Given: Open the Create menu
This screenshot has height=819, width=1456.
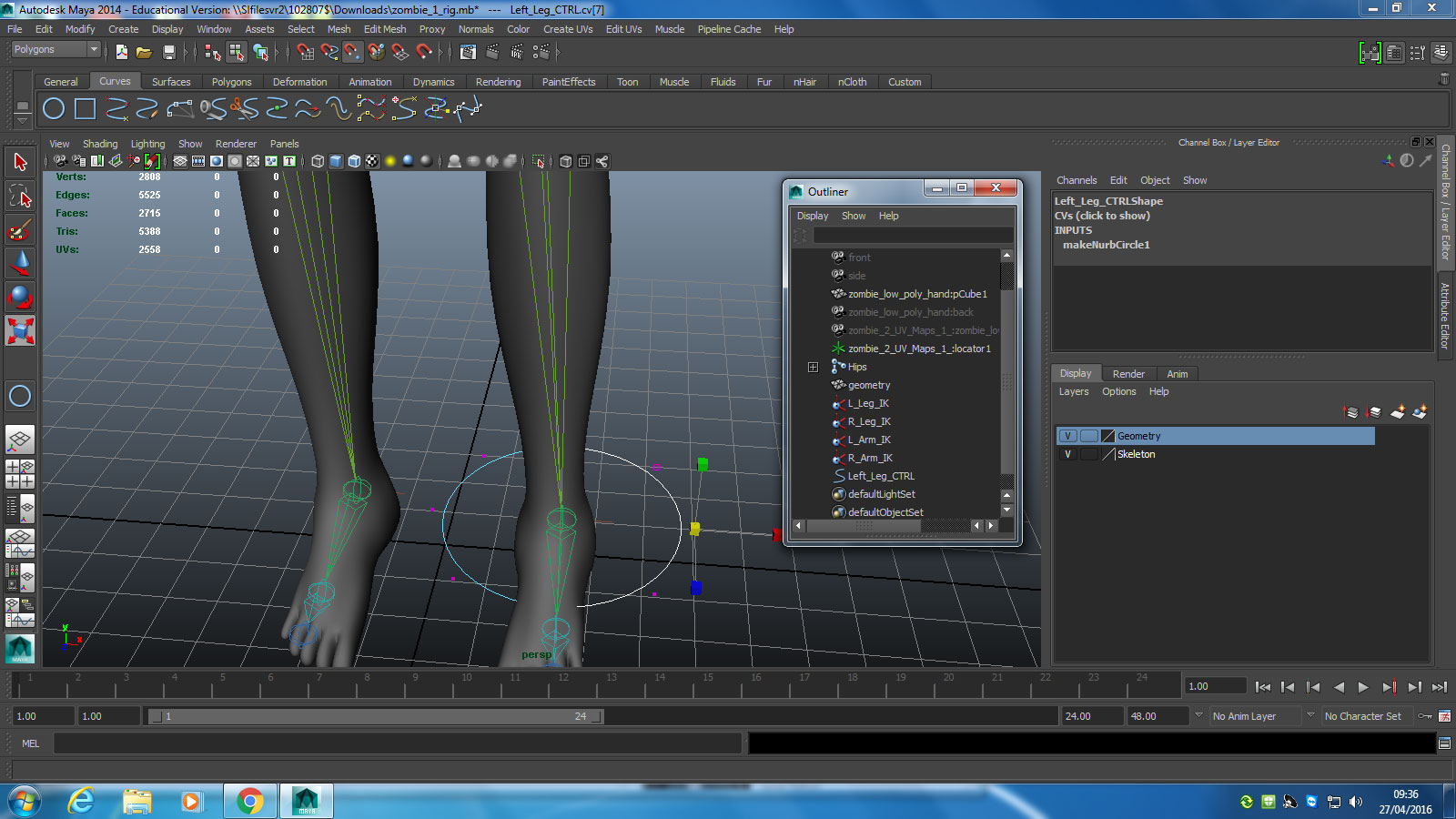Looking at the screenshot, I should click(123, 29).
